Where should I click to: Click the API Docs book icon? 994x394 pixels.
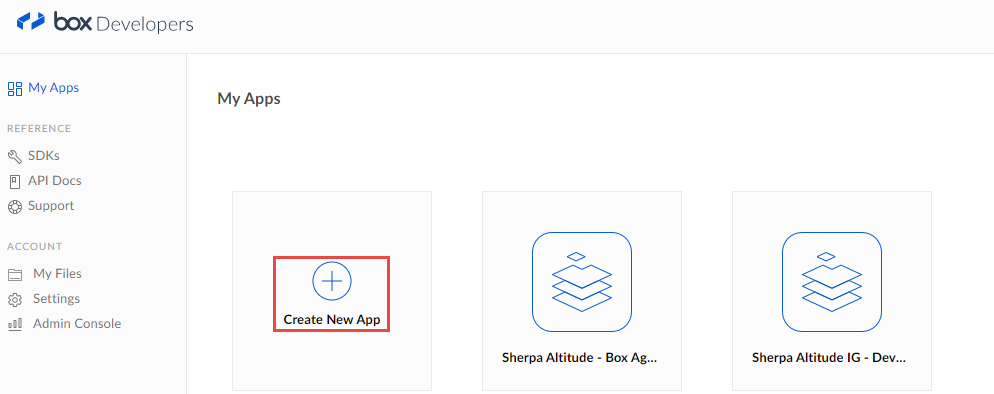(x=15, y=181)
